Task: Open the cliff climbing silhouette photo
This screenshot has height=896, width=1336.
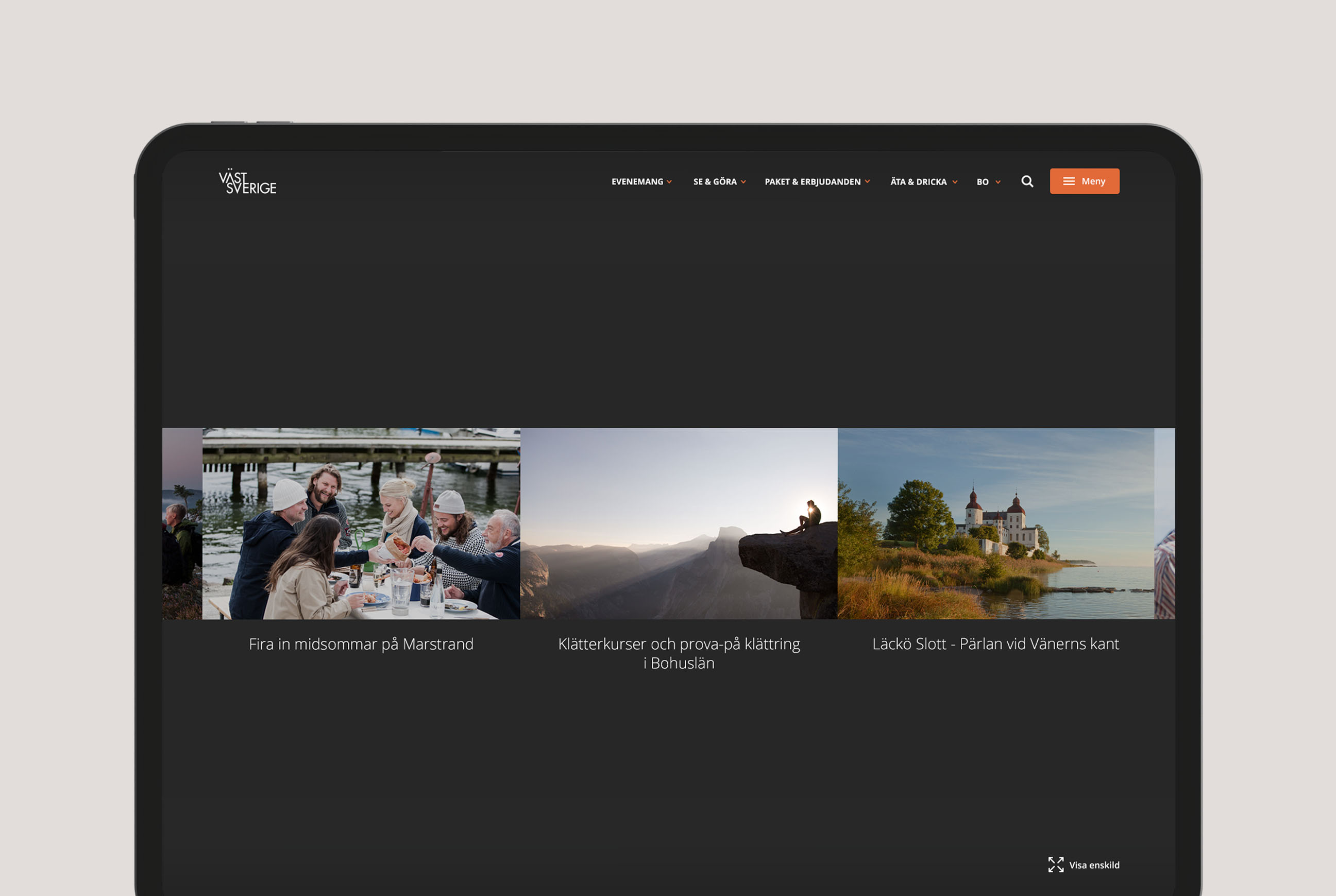Action: [x=679, y=523]
